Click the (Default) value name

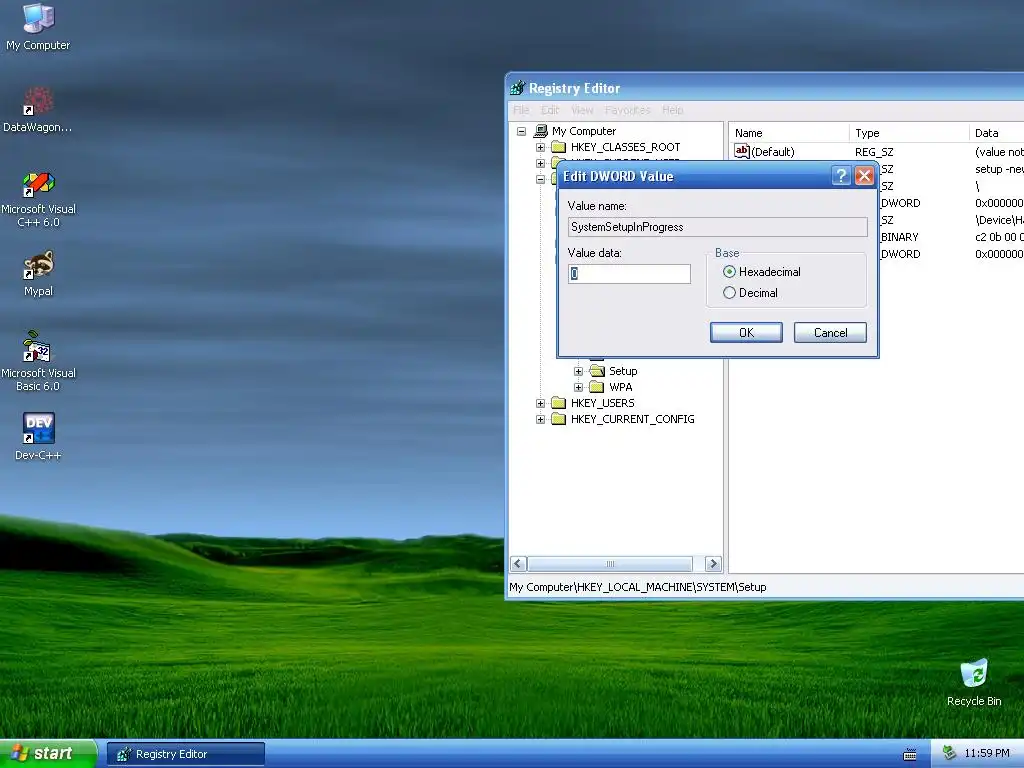[x=773, y=152]
